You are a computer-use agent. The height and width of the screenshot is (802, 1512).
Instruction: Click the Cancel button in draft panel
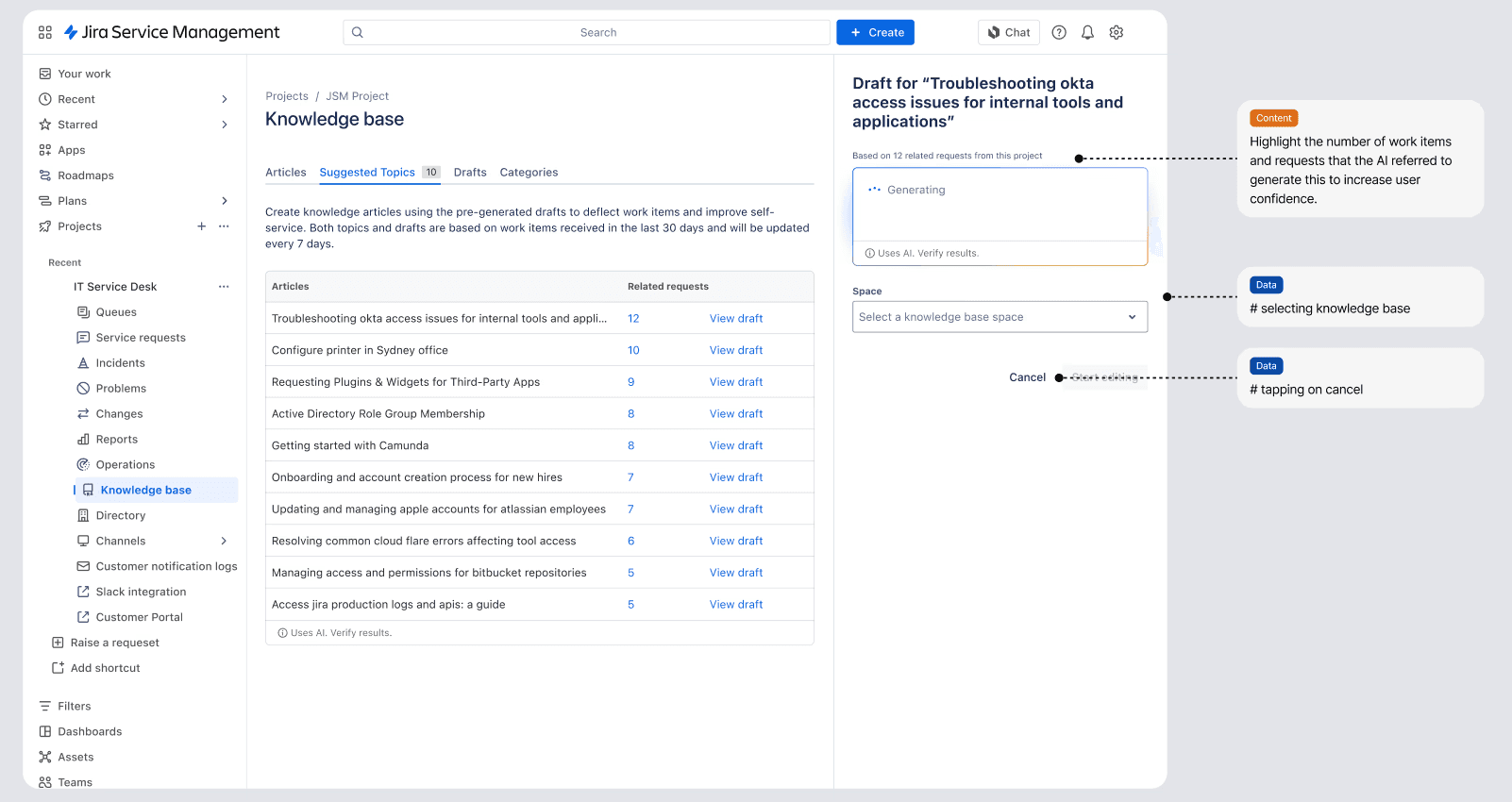click(x=1027, y=377)
